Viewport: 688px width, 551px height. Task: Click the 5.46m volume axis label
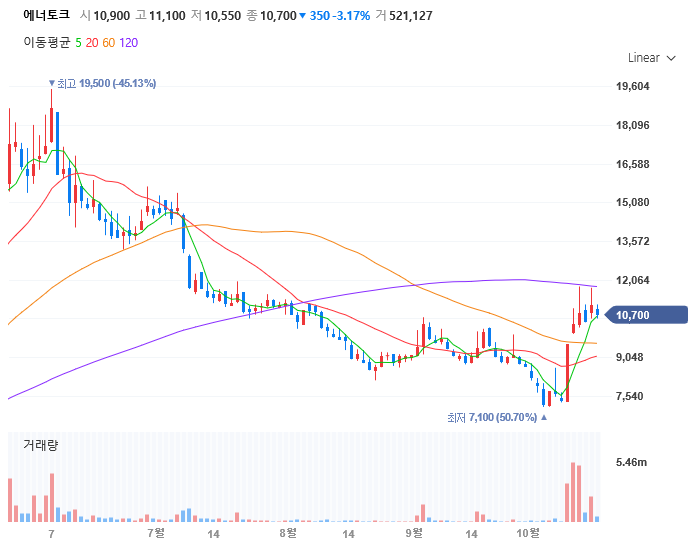point(631,462)
